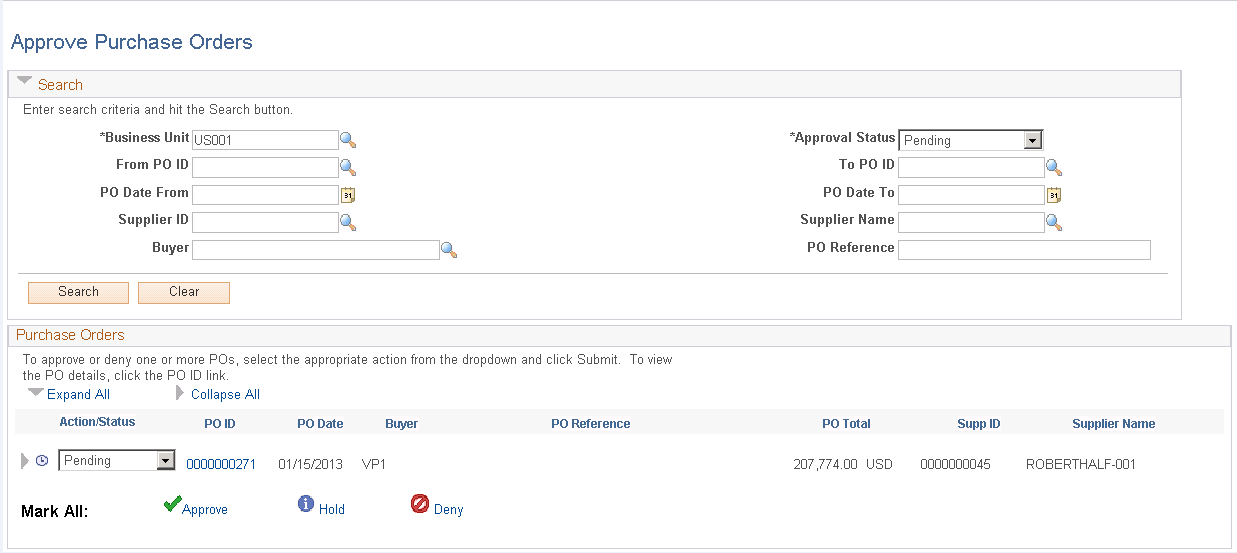
Task: Focus the To PO ID field
Action: pos(971,167)
